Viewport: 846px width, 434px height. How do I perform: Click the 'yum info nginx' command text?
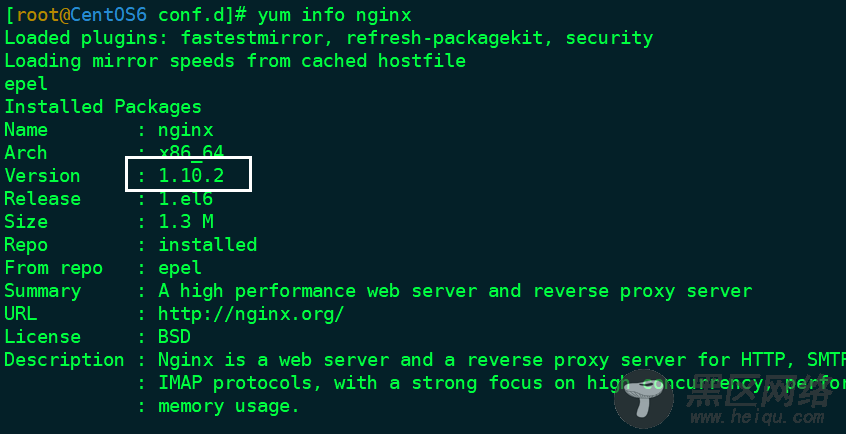click(x=335, y=15)
